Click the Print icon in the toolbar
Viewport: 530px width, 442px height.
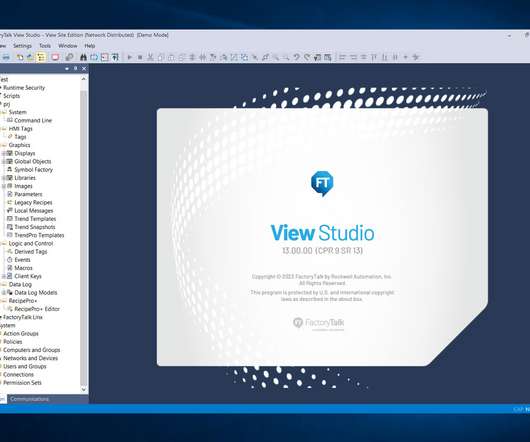[x=6, y=57]
